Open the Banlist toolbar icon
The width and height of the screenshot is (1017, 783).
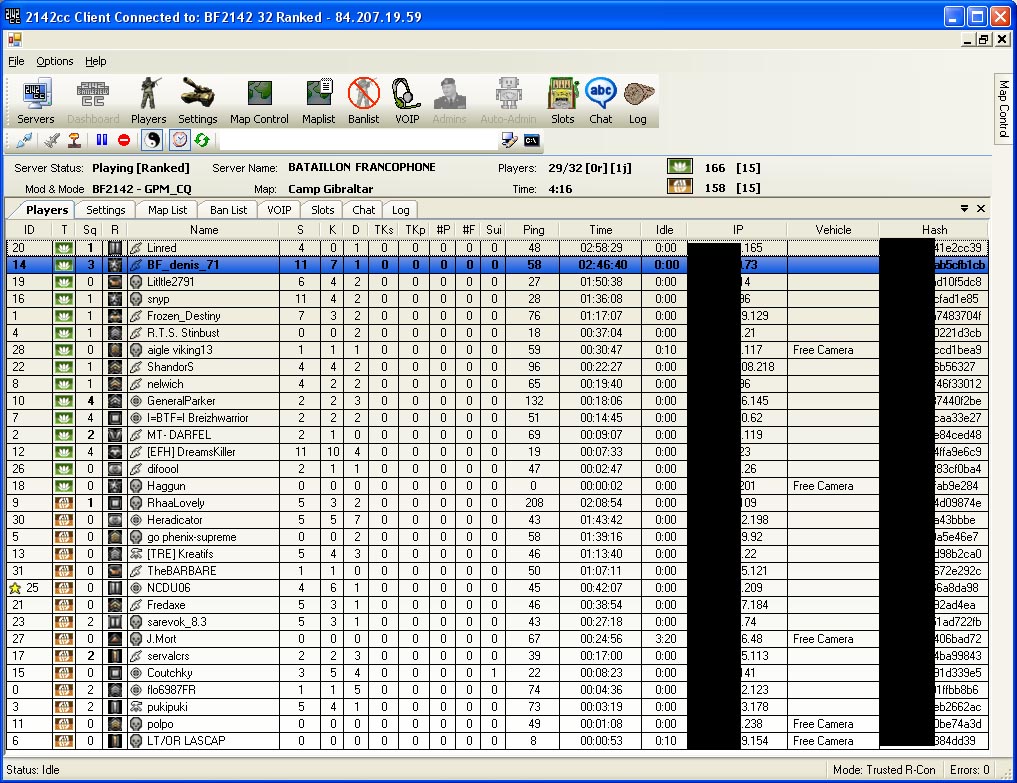pyautogui.click(x=363, y=102)
